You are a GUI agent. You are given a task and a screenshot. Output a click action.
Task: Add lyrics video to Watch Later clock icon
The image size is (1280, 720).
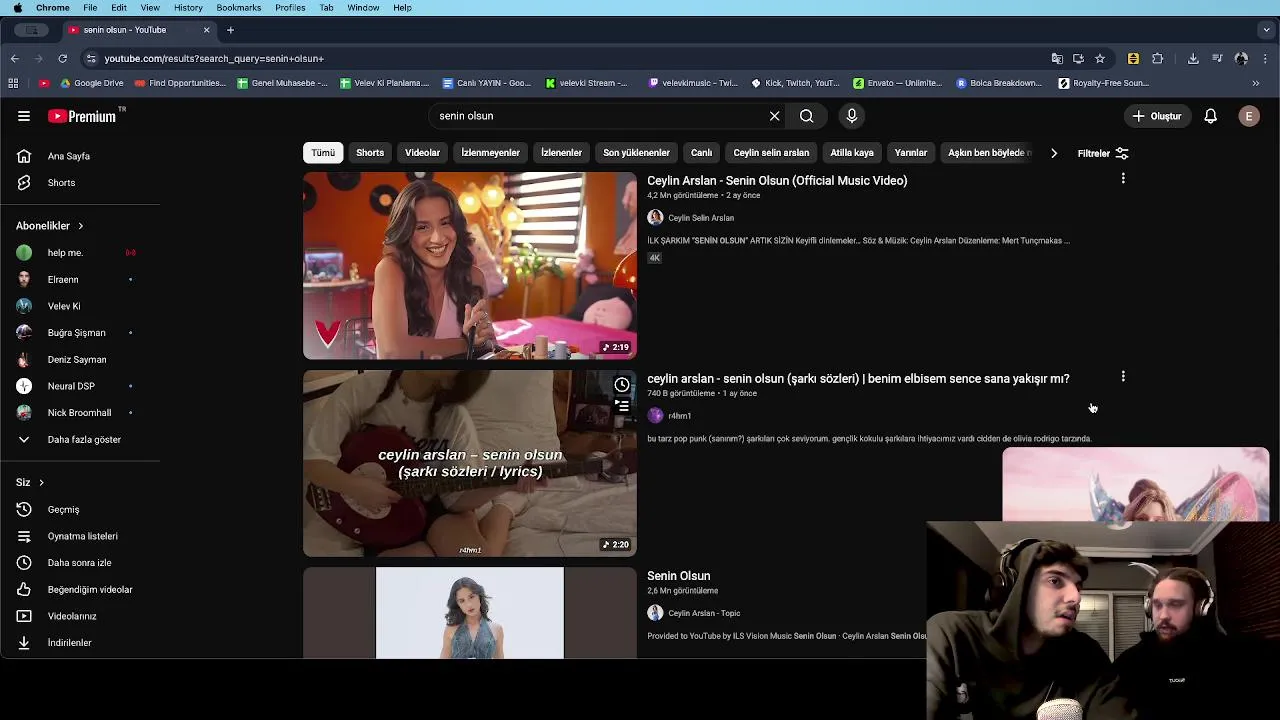point(622,385)
